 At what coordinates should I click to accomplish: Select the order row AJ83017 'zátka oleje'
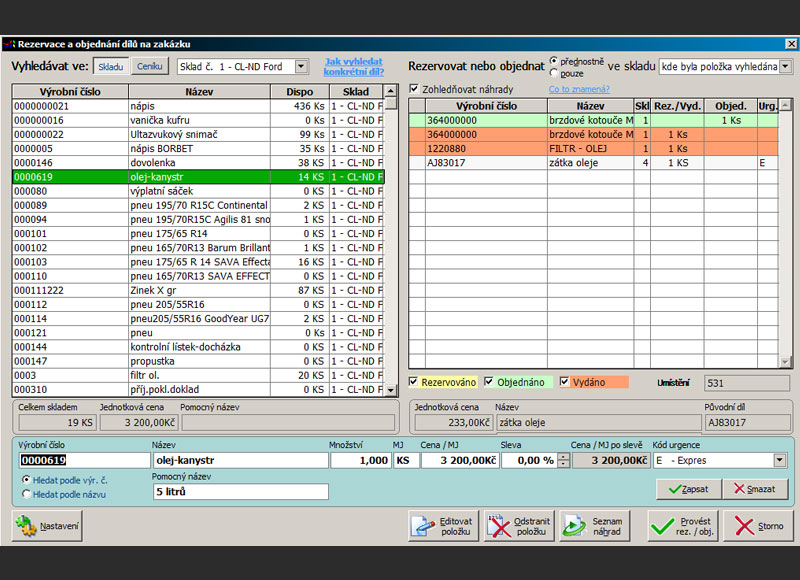594,163
